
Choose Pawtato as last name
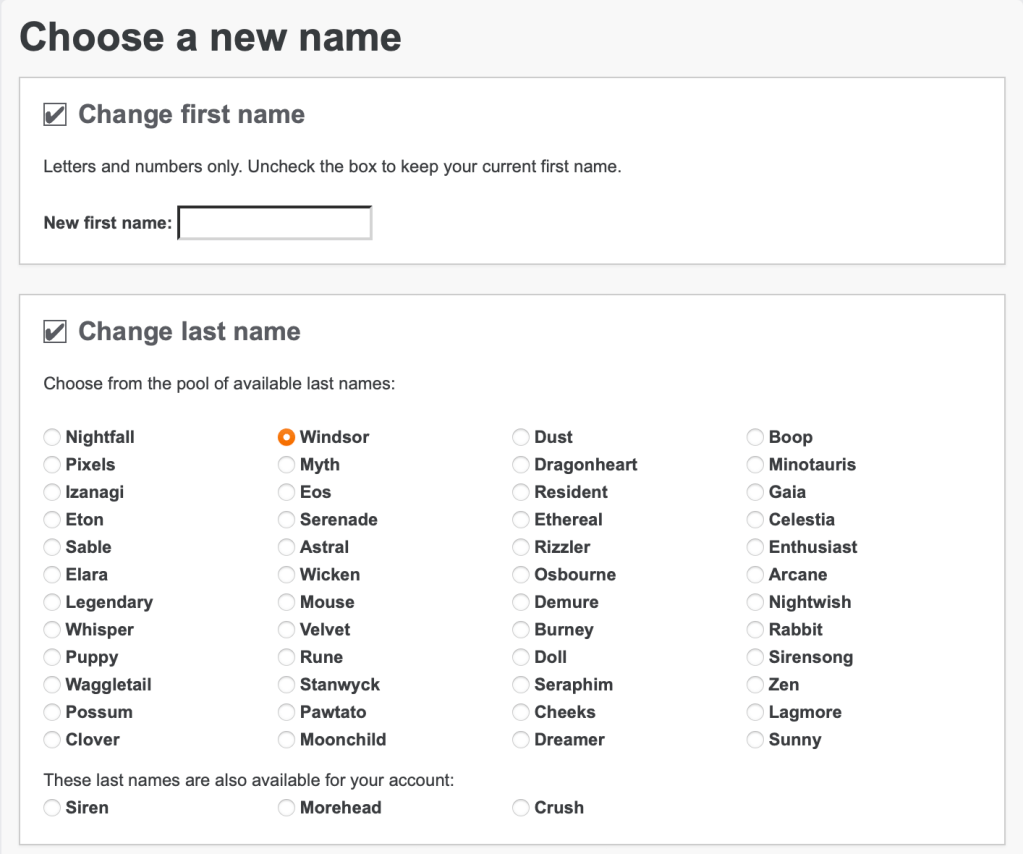pyautogui.click(x=287, y=712)
